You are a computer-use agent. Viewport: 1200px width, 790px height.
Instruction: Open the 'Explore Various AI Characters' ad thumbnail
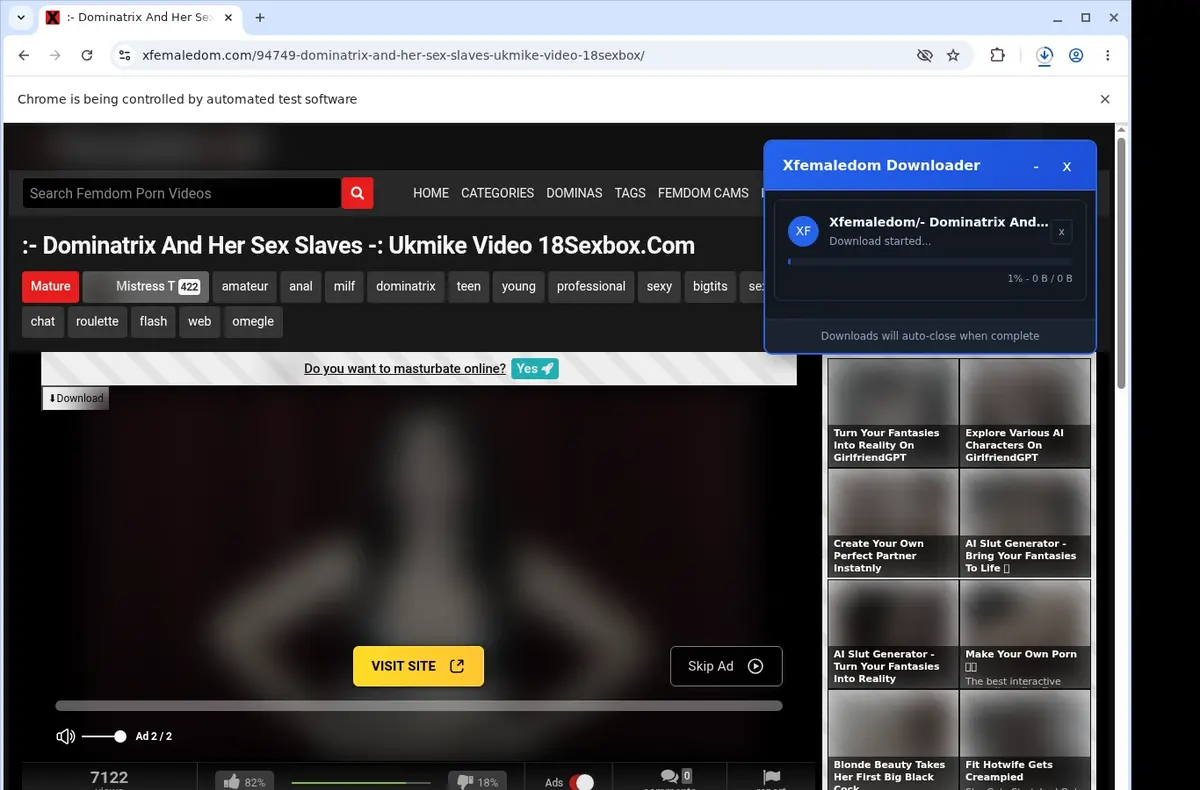[1025, 412]
